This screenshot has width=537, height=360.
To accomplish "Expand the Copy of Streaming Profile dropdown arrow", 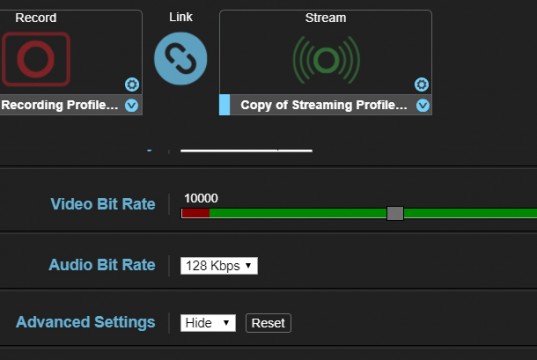I will (x=423, y=105).
